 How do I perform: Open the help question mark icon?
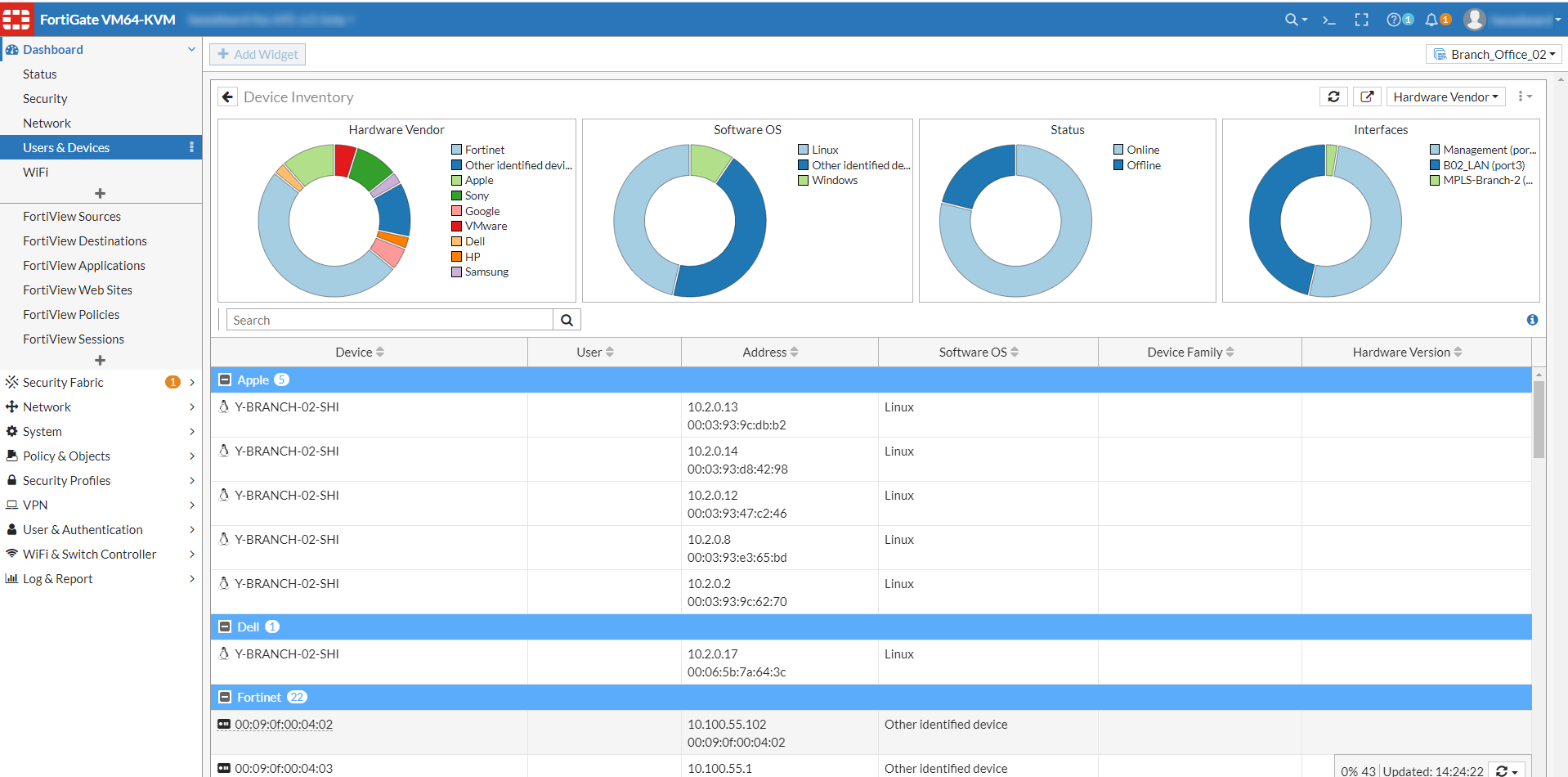pos(1394,20)
